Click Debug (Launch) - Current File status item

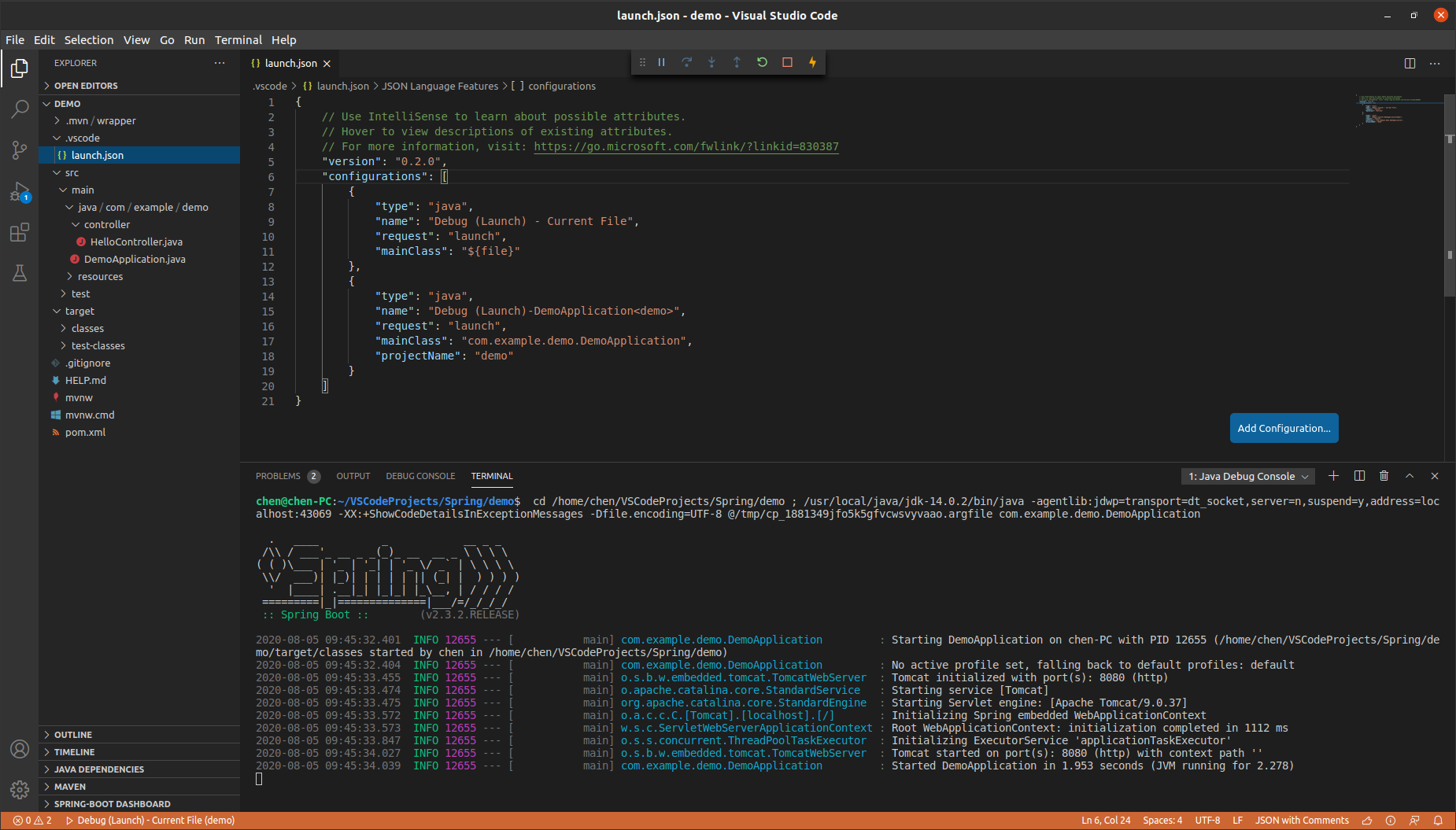pos(150,821)
